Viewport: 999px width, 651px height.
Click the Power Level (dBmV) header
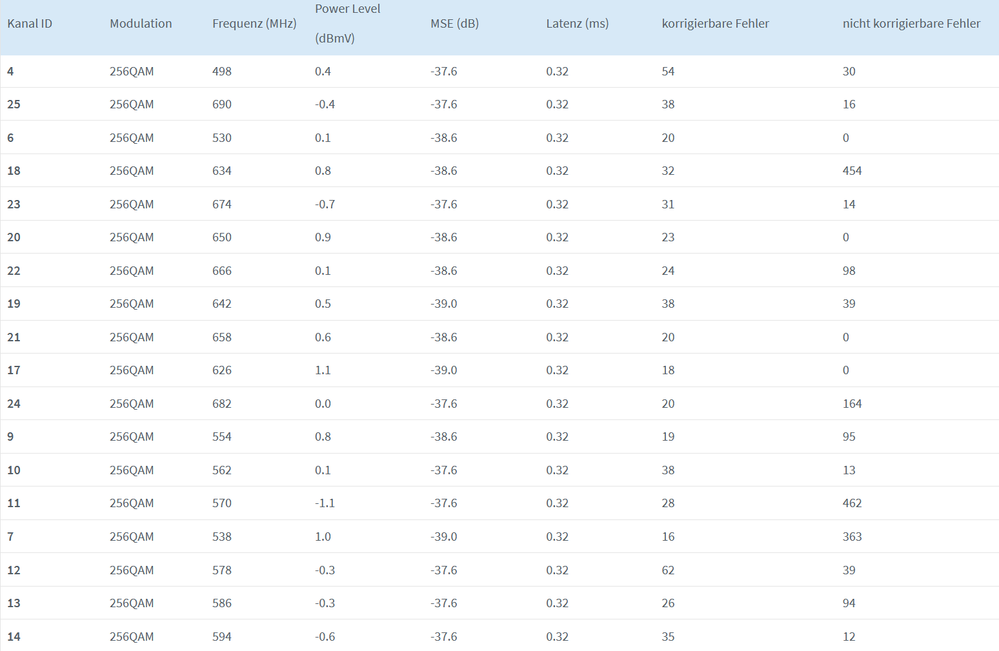tap(347, 23)
